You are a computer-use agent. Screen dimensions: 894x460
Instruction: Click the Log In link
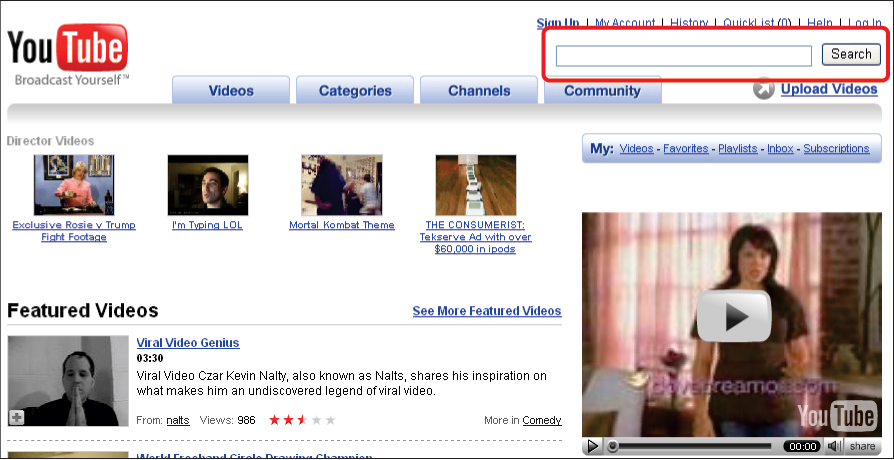click(x=865, y=23)
